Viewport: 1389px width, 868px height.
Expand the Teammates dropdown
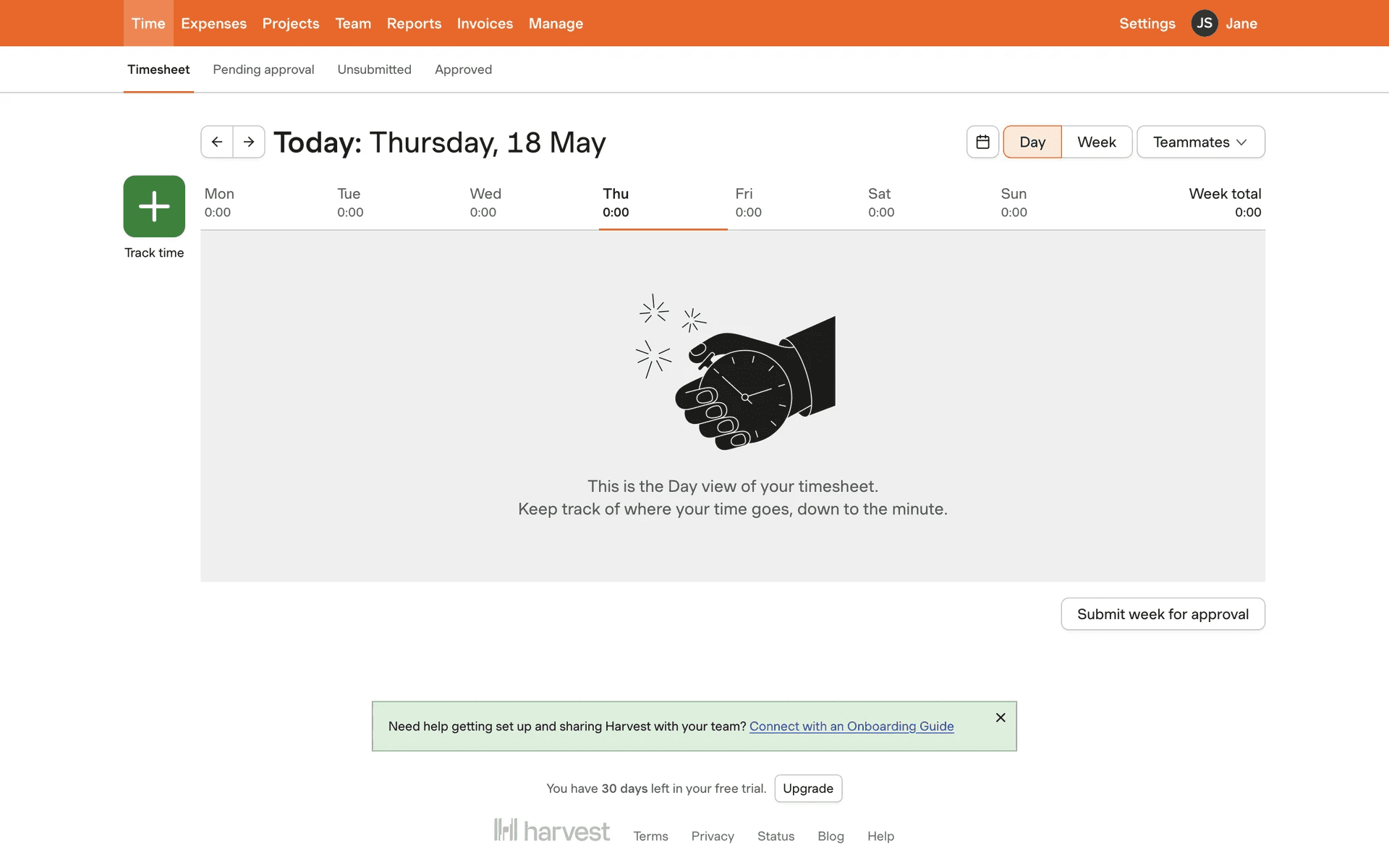[x=1200, y=142]
